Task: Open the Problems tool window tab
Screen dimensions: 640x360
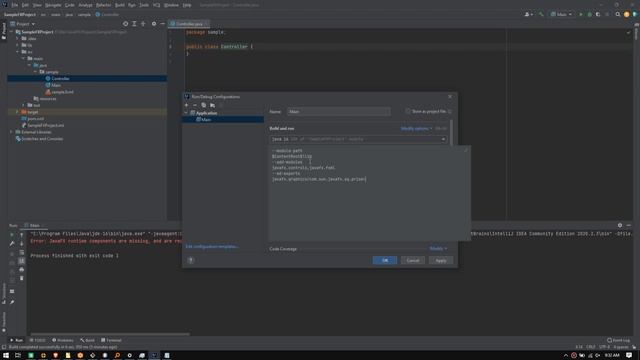Action: 62,340
